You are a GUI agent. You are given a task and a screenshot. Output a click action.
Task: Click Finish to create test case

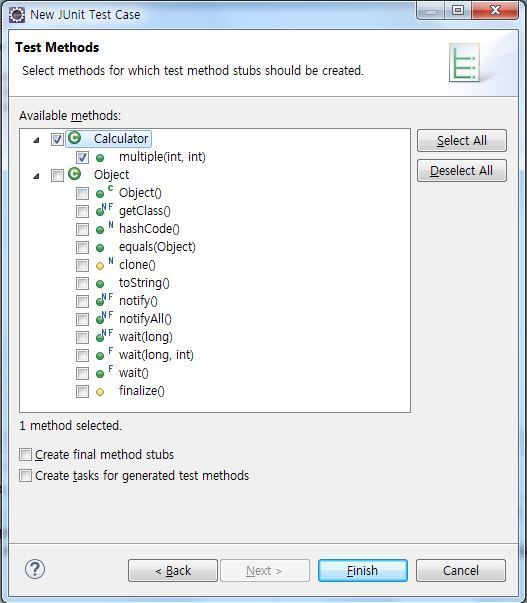pos(362,570)
